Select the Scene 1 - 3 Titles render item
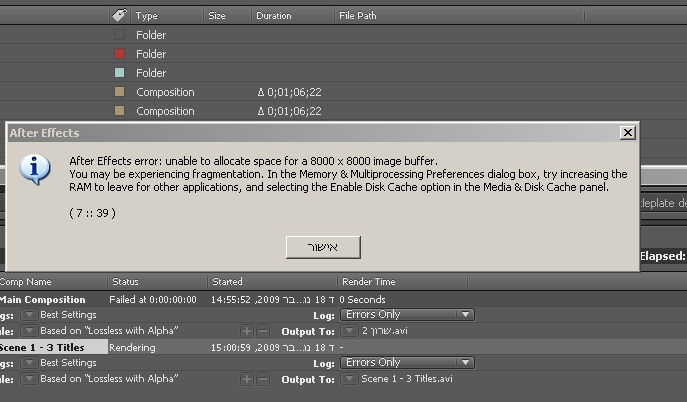 [43, 347]
